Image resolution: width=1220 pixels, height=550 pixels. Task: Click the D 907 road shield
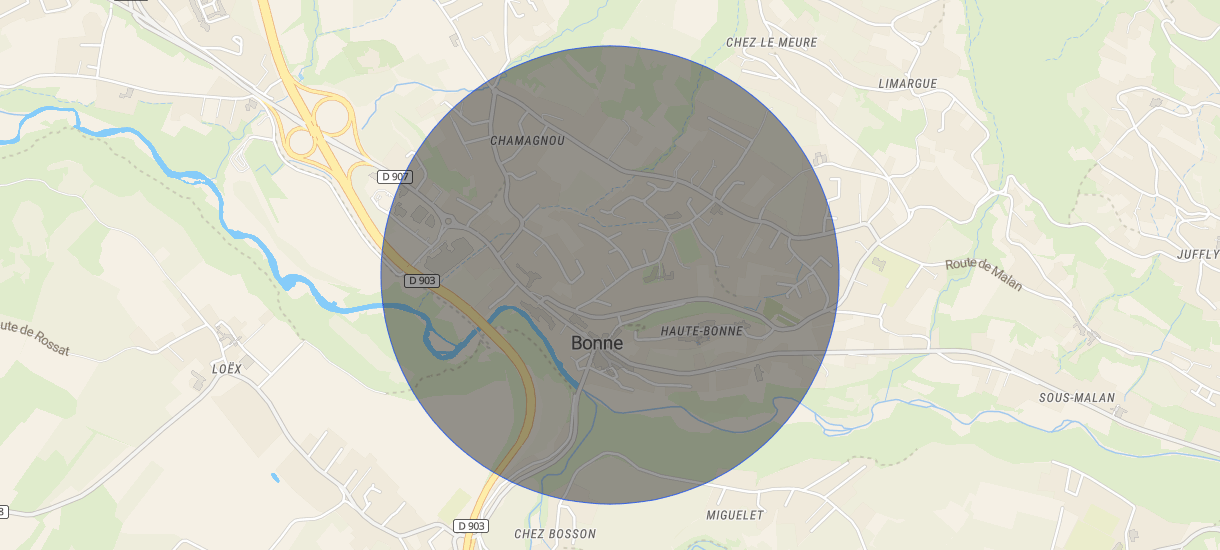tap(396, 177)
